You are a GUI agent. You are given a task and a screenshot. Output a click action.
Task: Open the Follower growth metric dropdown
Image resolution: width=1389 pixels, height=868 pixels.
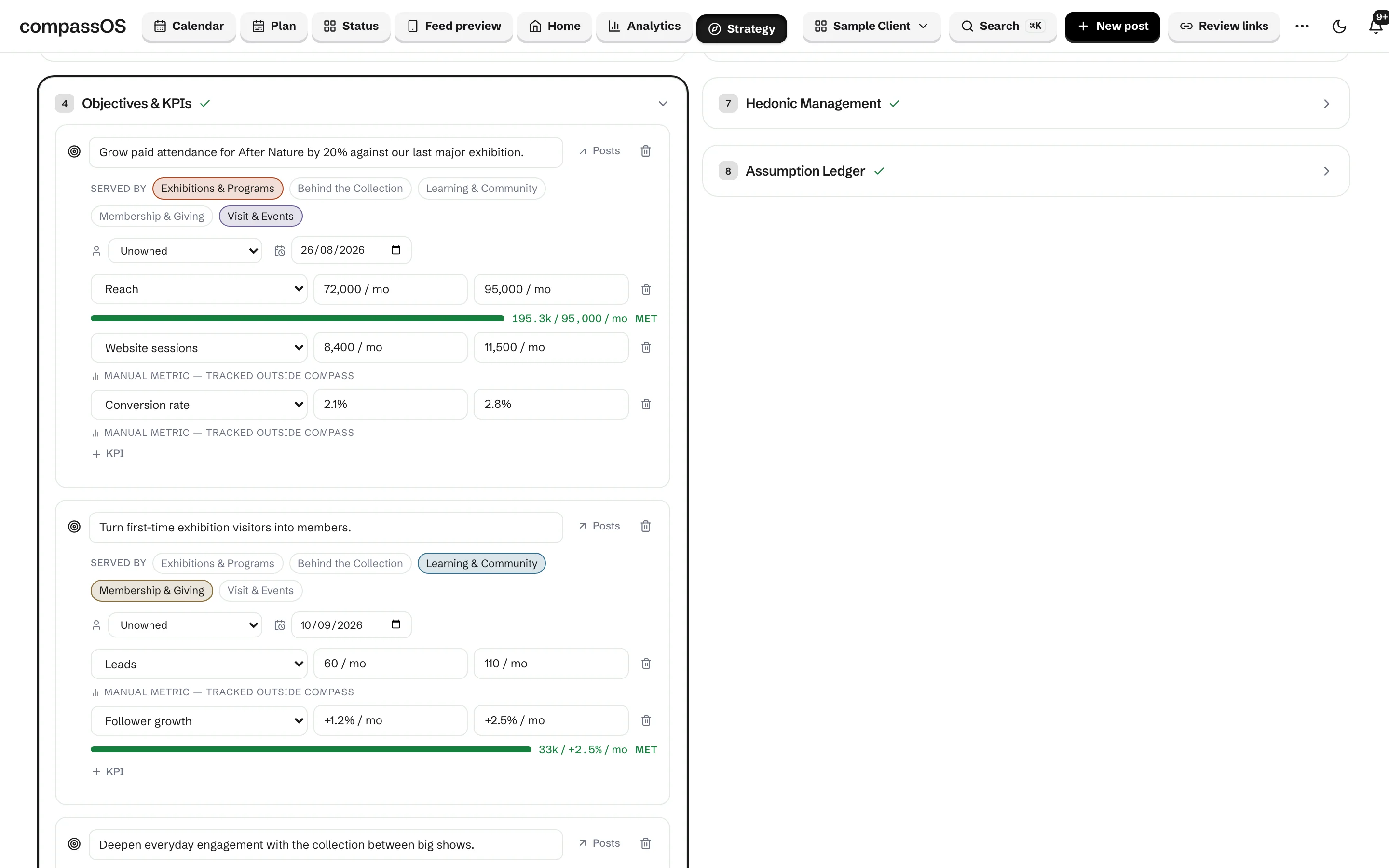coord(199,721)
